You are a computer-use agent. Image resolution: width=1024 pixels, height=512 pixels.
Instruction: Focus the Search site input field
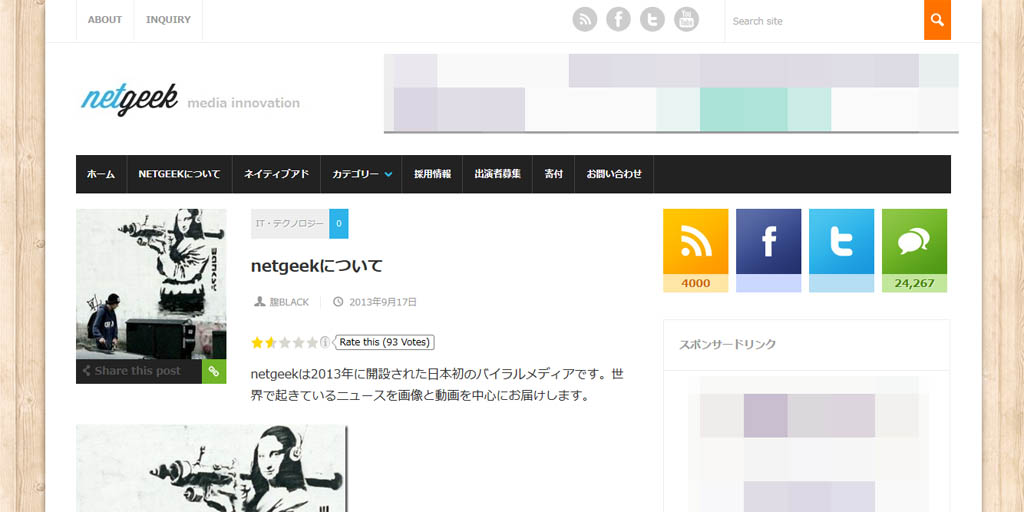coord(824,21)
